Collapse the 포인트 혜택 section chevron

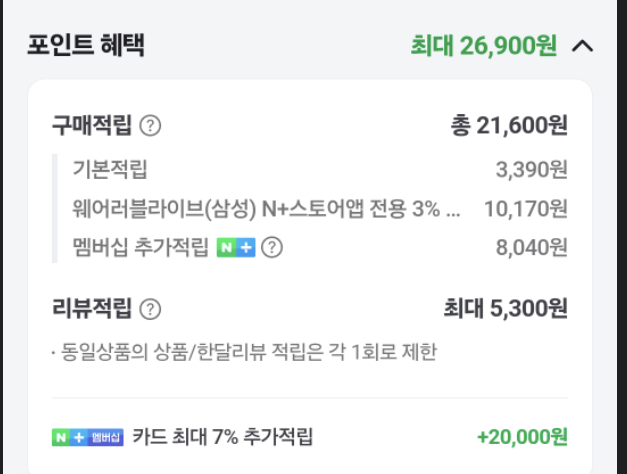point(583,46)
